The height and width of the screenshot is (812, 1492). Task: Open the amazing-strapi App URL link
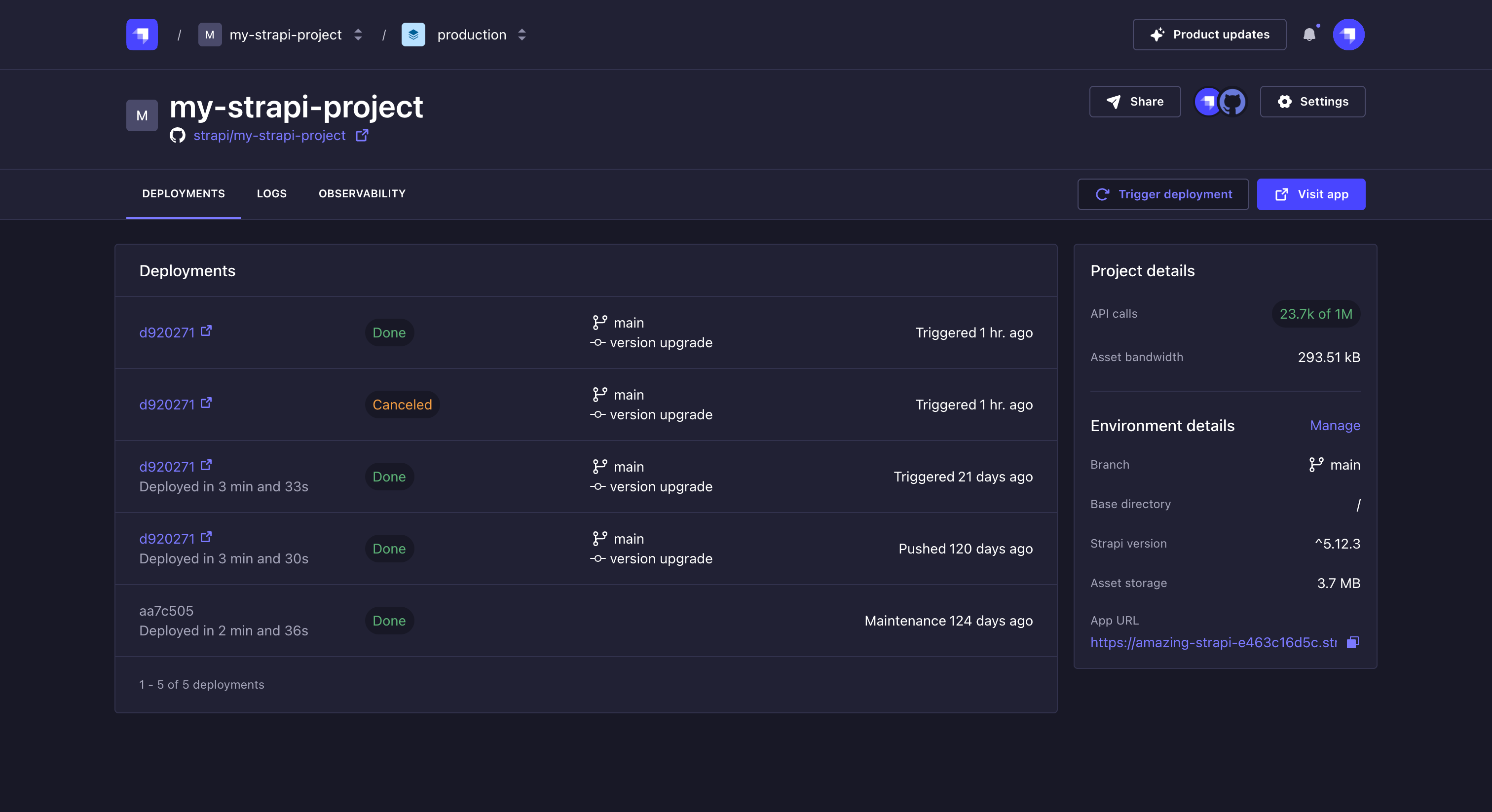point(1213,642)
